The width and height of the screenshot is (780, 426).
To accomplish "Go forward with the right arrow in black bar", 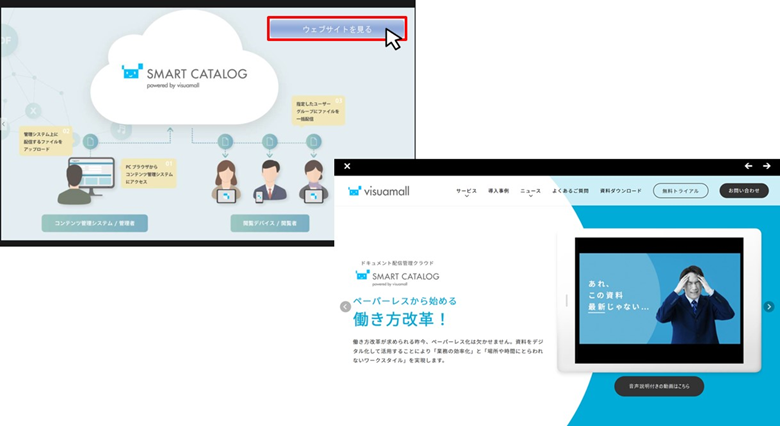I will (x=767, y=166).
